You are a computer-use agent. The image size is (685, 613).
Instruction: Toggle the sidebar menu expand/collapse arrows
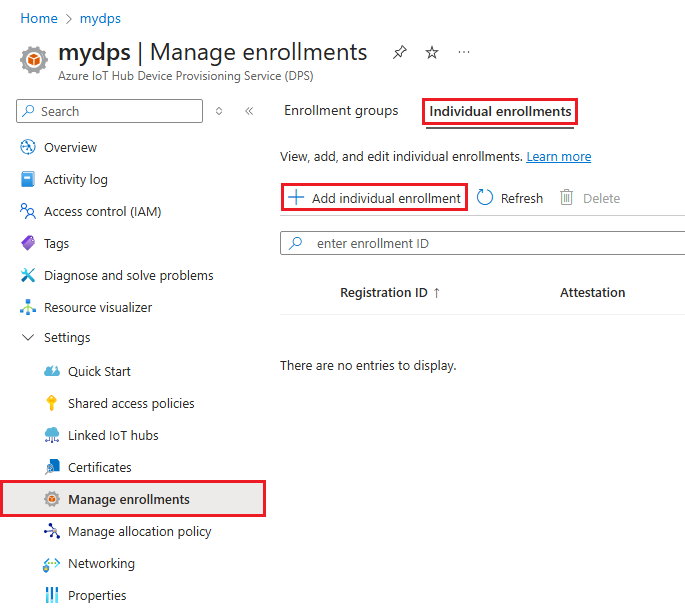click(219, 111)
